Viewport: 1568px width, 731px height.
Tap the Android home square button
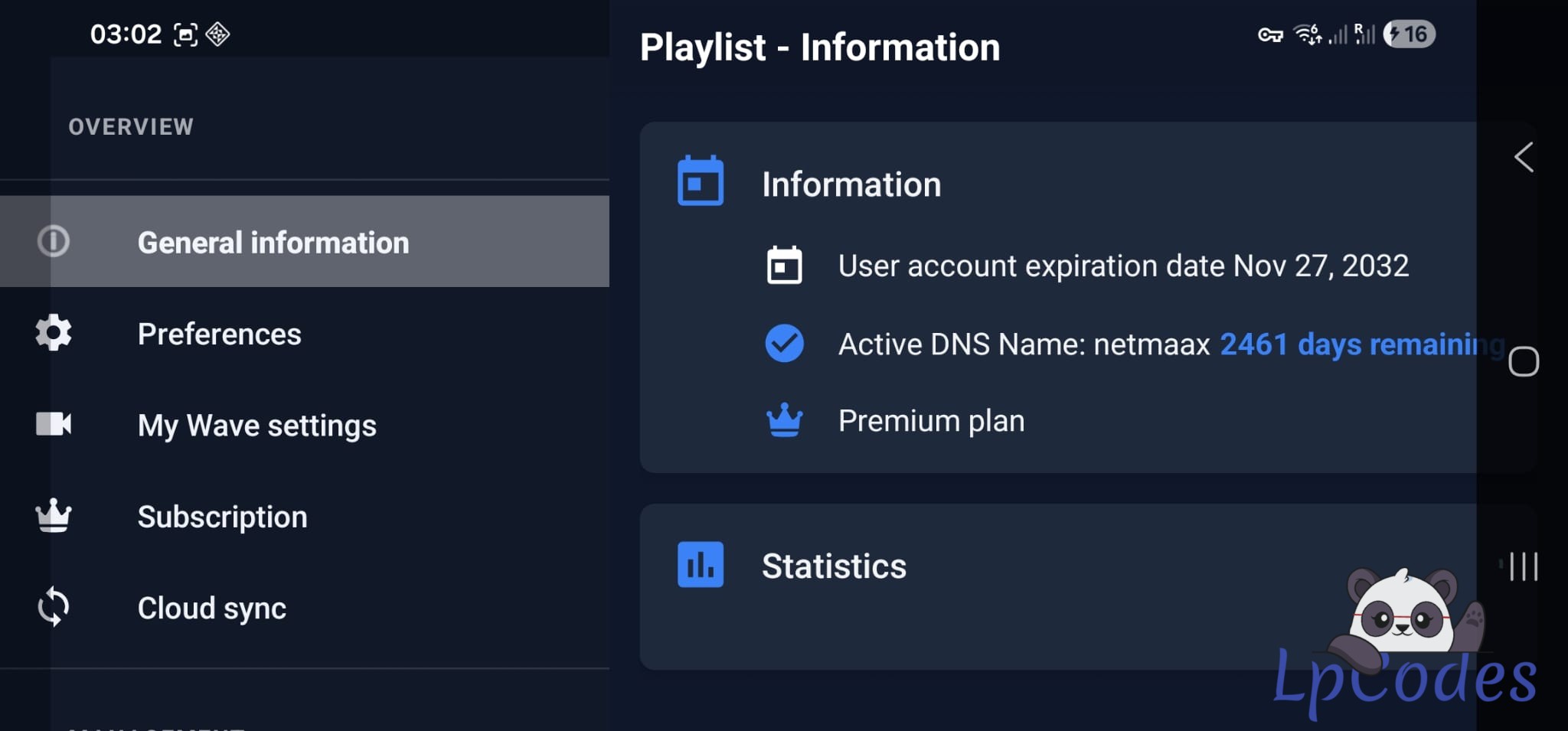coord(1523,361)
